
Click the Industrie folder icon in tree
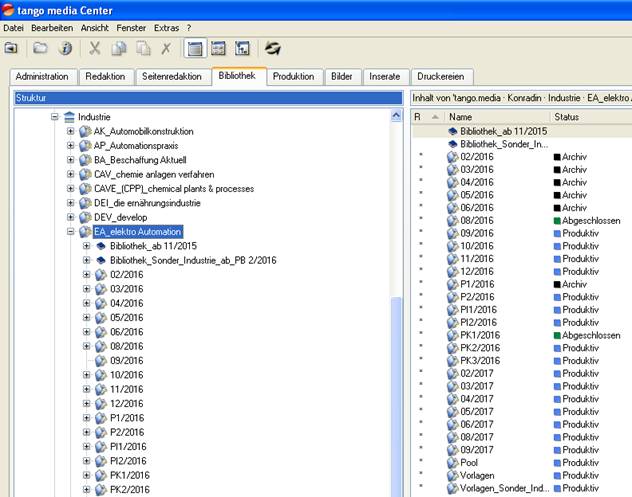click(x=69, y=117)
